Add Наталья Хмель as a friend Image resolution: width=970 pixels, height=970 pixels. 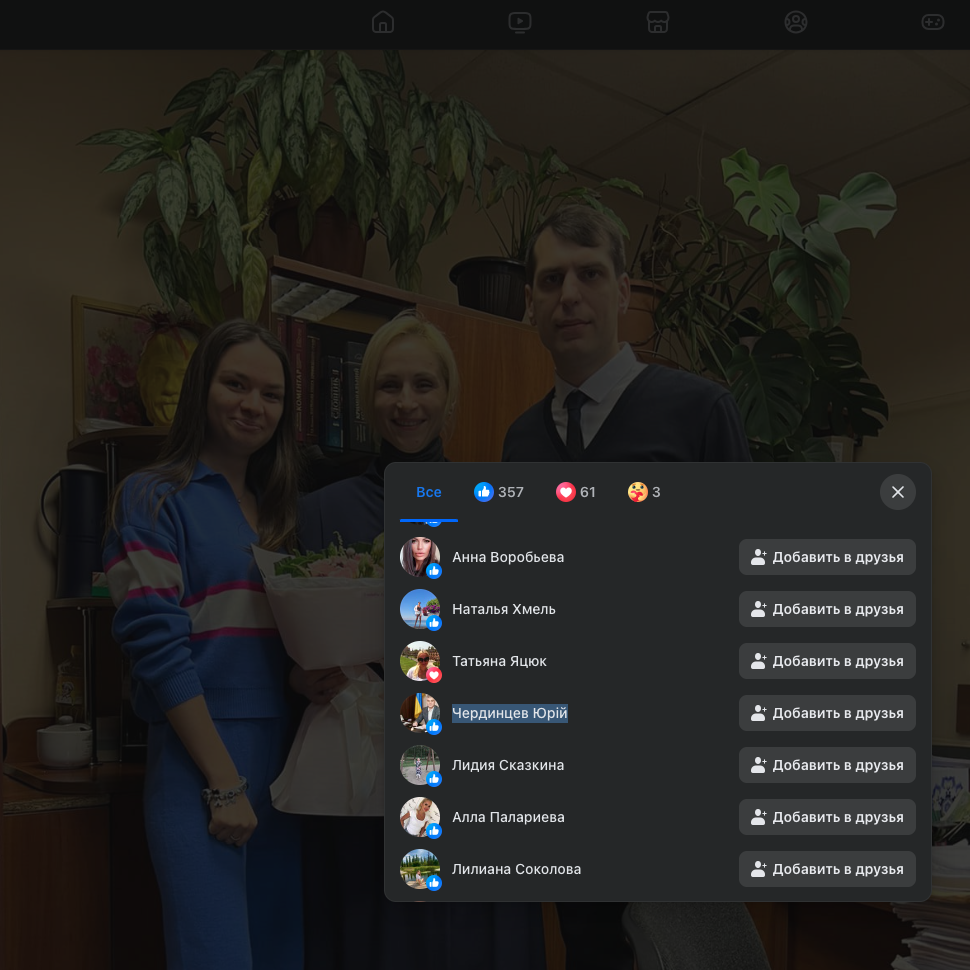[827, 609]
